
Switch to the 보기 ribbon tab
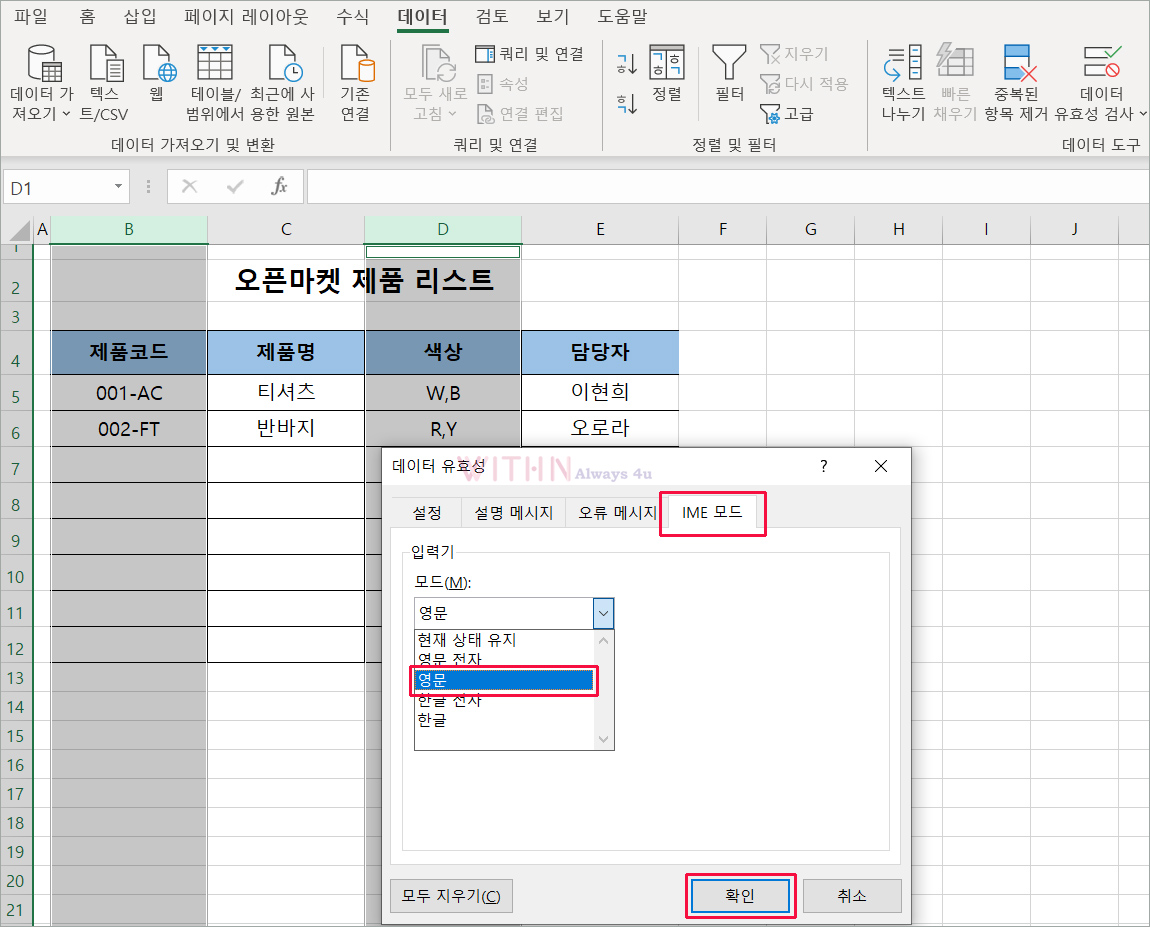point(552,16)
